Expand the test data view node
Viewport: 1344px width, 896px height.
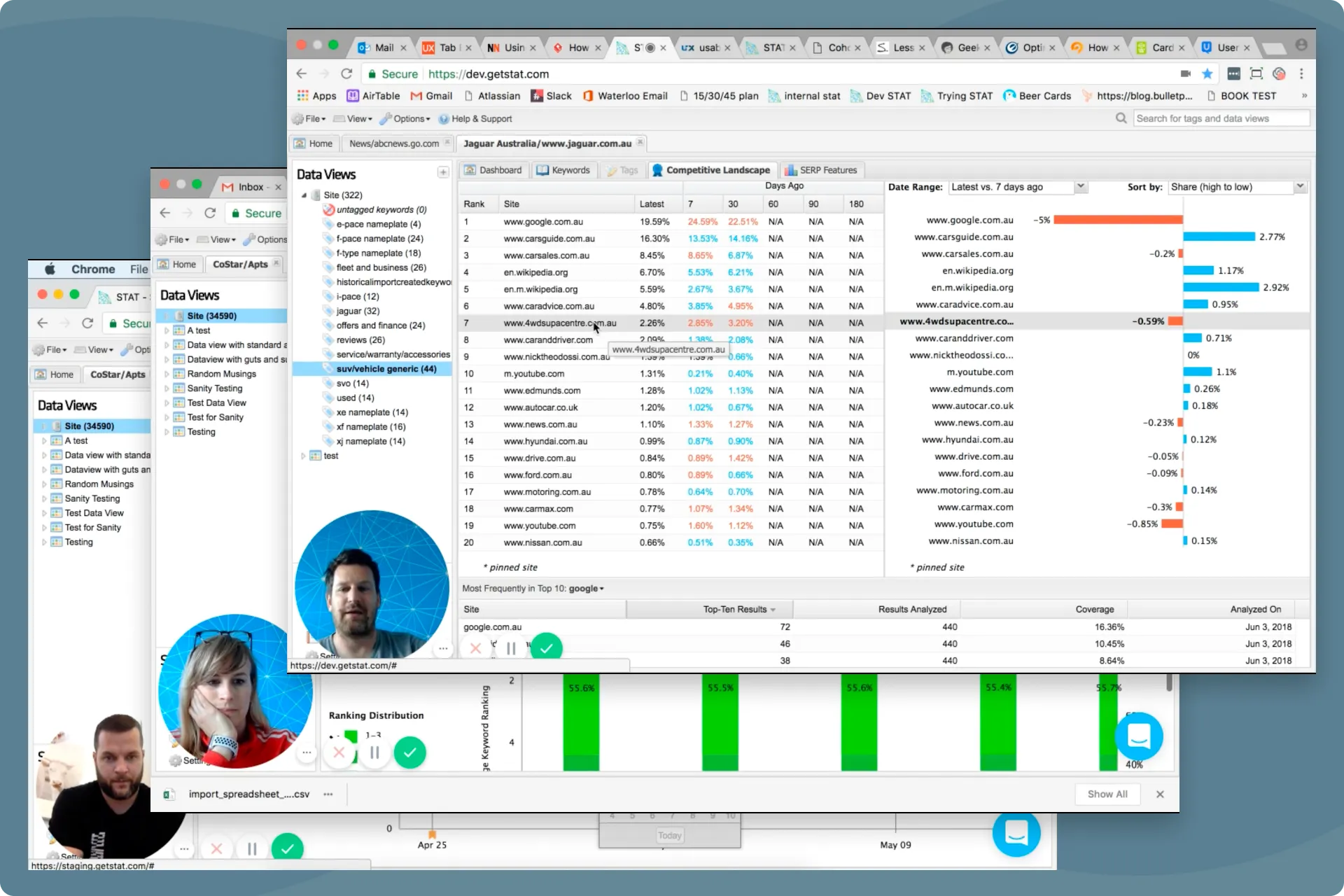tap(303, 456)
